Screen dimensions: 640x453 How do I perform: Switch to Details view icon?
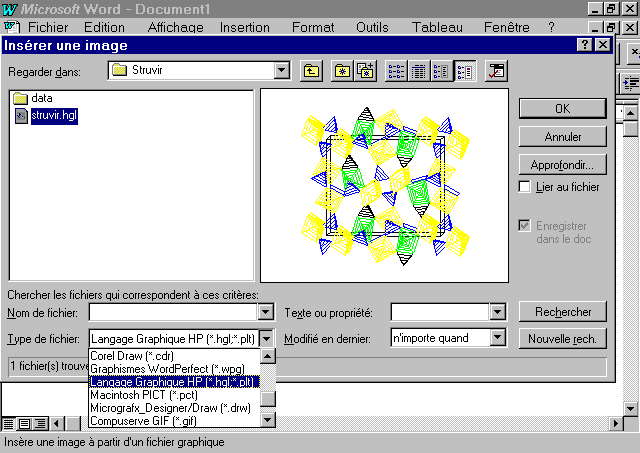point(418,71)
